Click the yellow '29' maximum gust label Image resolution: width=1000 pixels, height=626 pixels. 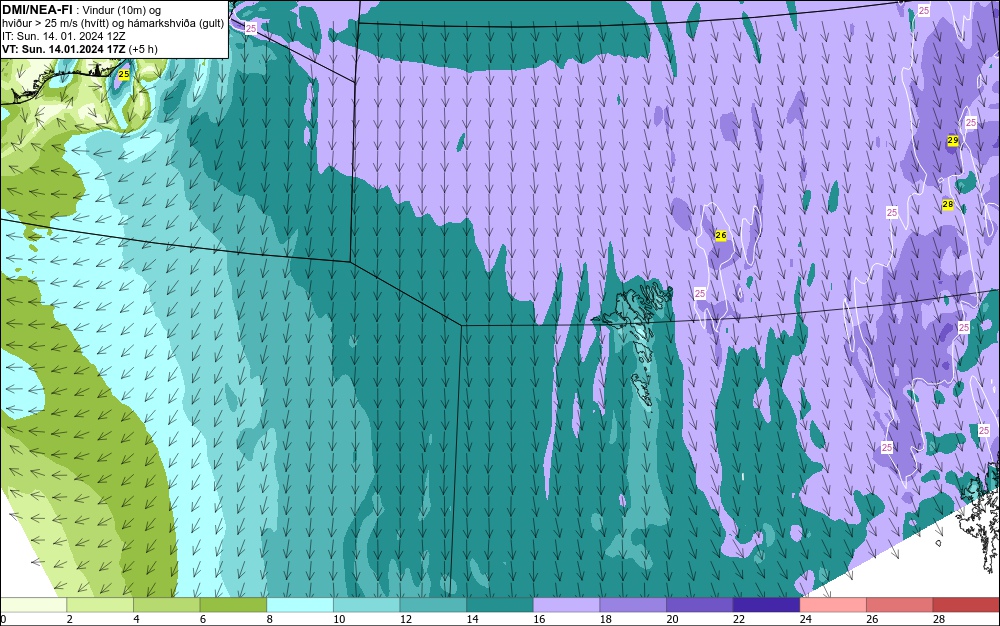click(x=953, y=140)
